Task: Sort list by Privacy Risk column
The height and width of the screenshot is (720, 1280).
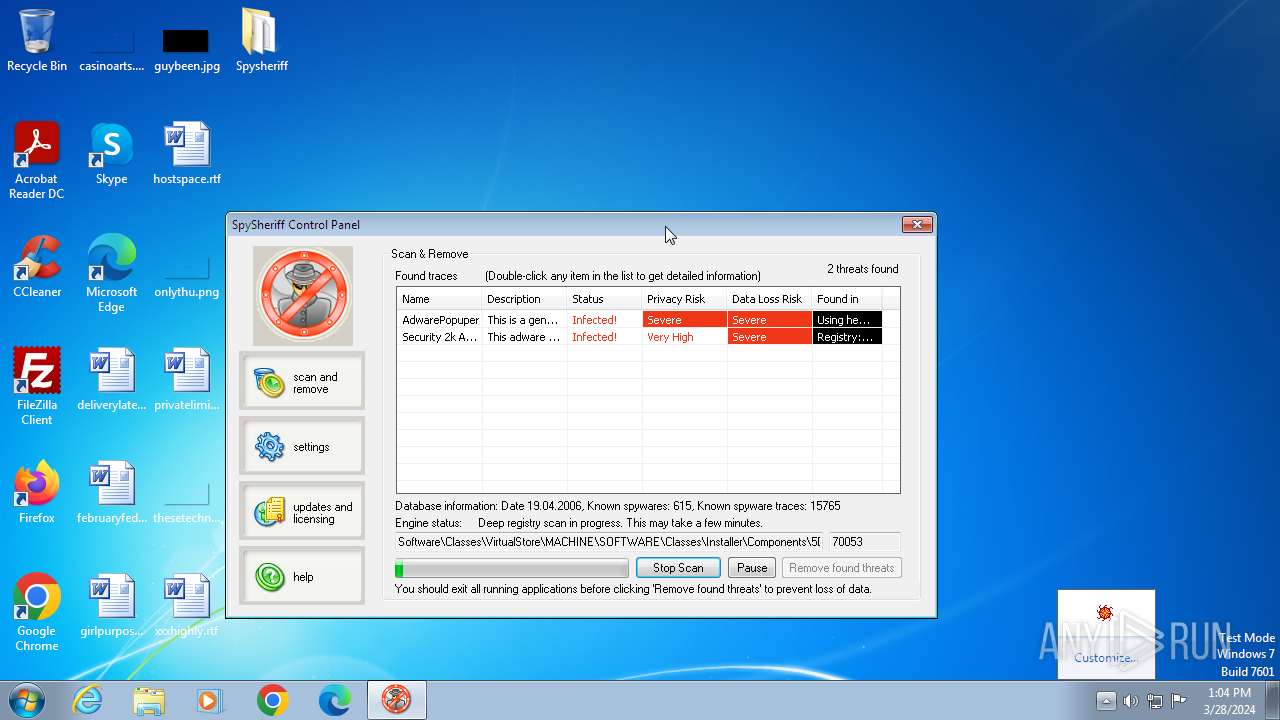Action: [x=684, y=299]
